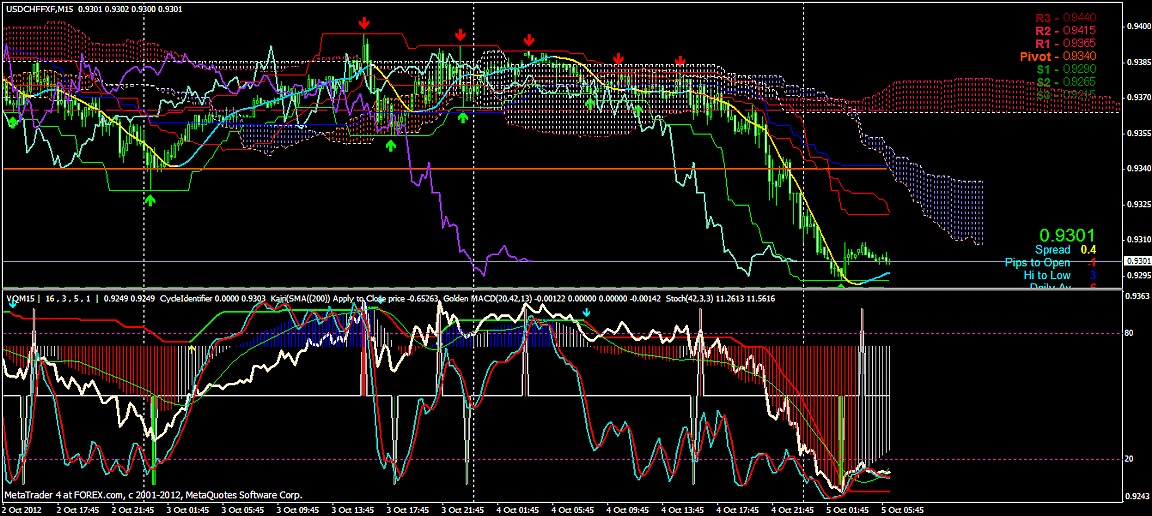This screenshot has width=1152, height=516.
Task: Click the 0.9301 current price tag on price axis
Action: 1134,261
